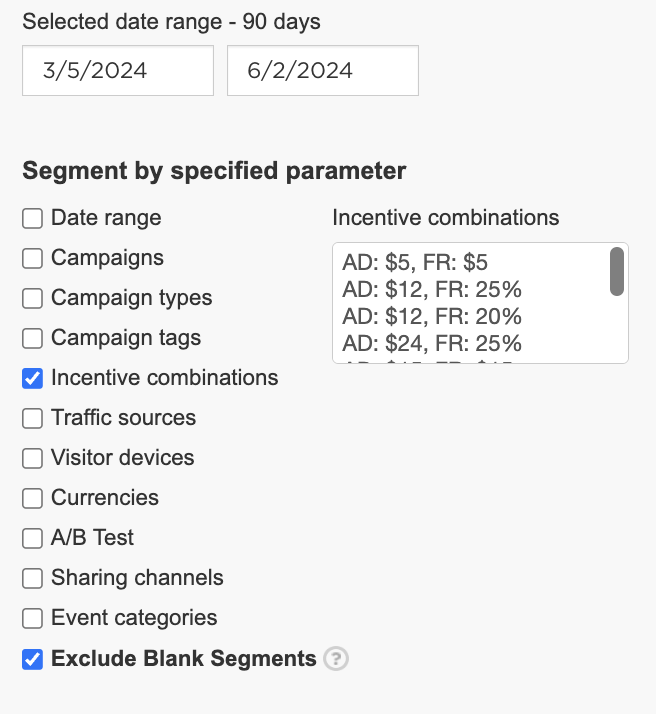Click the Incentive combinations list scrollbar

point(617,271)
